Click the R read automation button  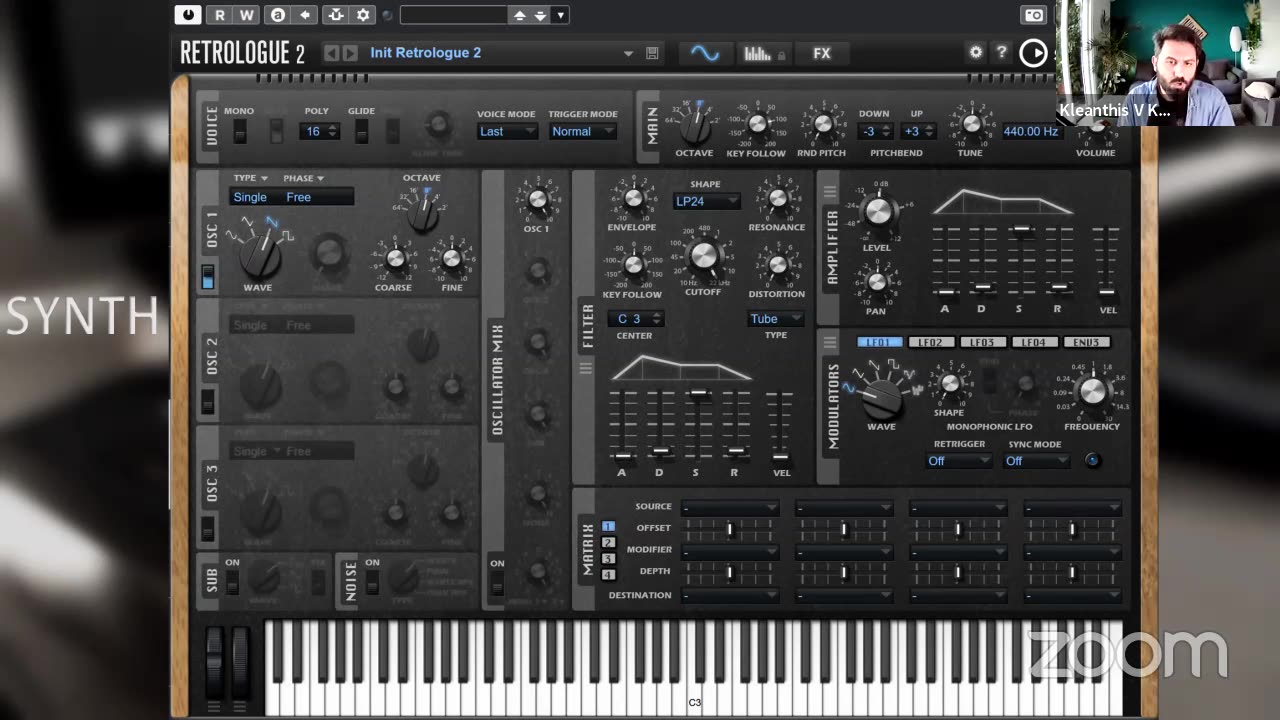coord(220,15)
